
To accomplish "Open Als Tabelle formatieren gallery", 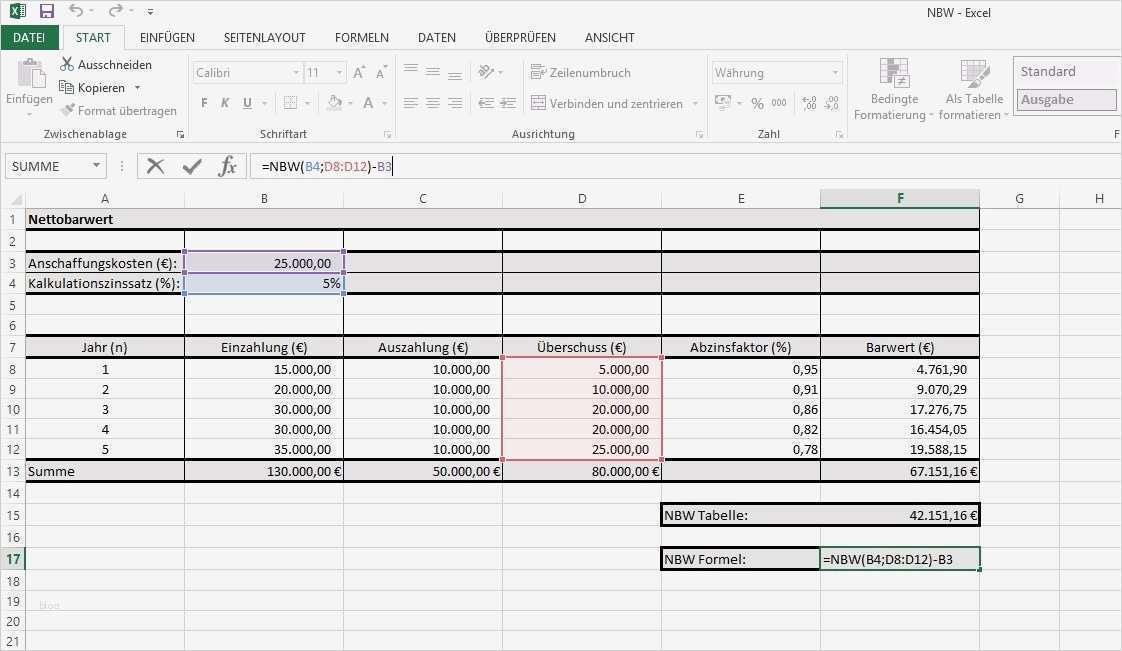I will point(974,89).
